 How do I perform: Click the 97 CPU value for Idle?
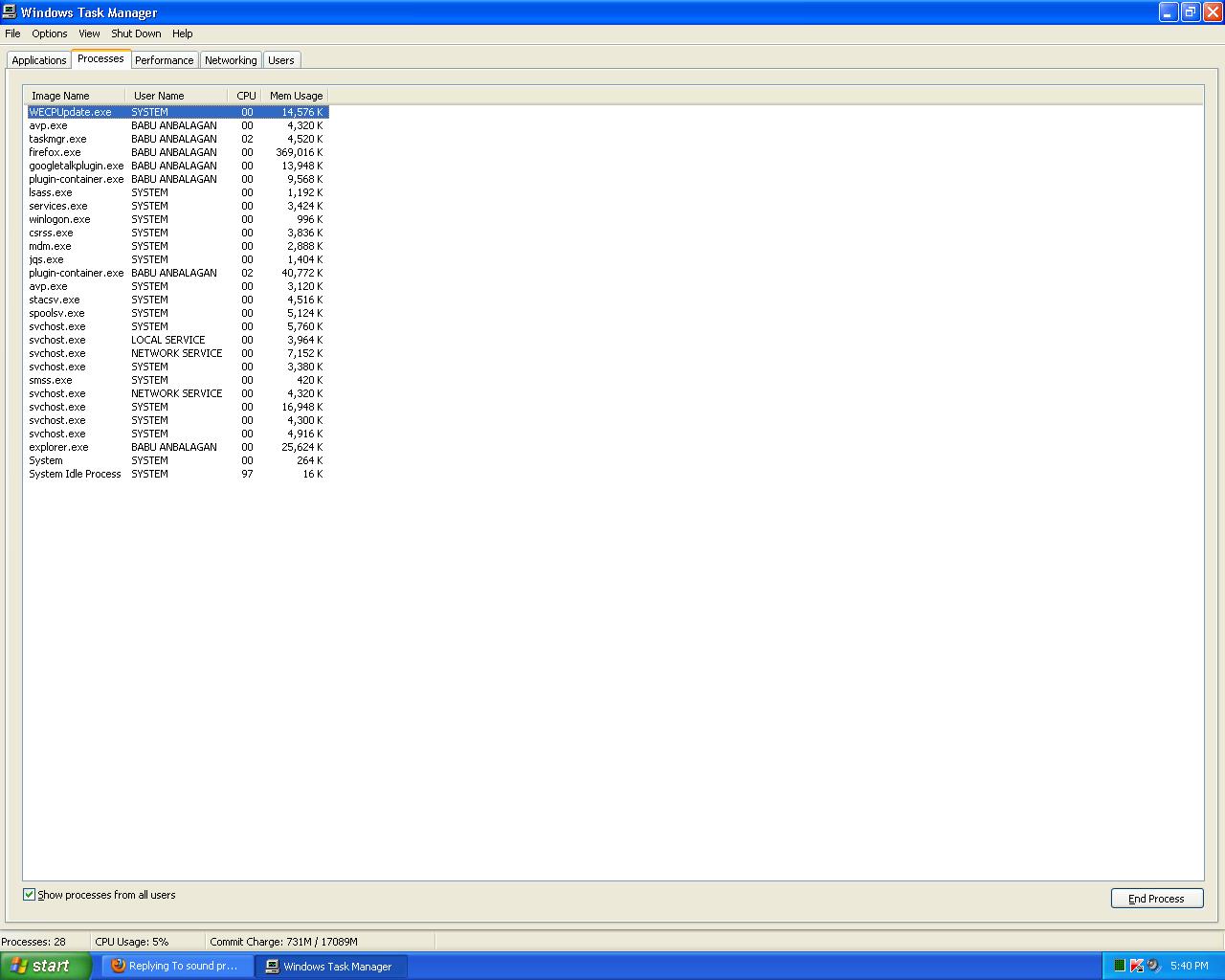pos(247,474)
